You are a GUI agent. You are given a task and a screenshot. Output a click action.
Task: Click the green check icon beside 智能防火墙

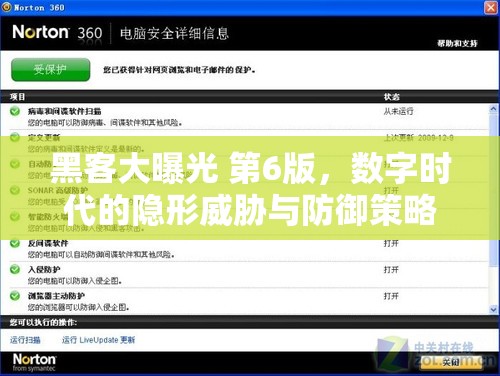(x=15, y=217)
